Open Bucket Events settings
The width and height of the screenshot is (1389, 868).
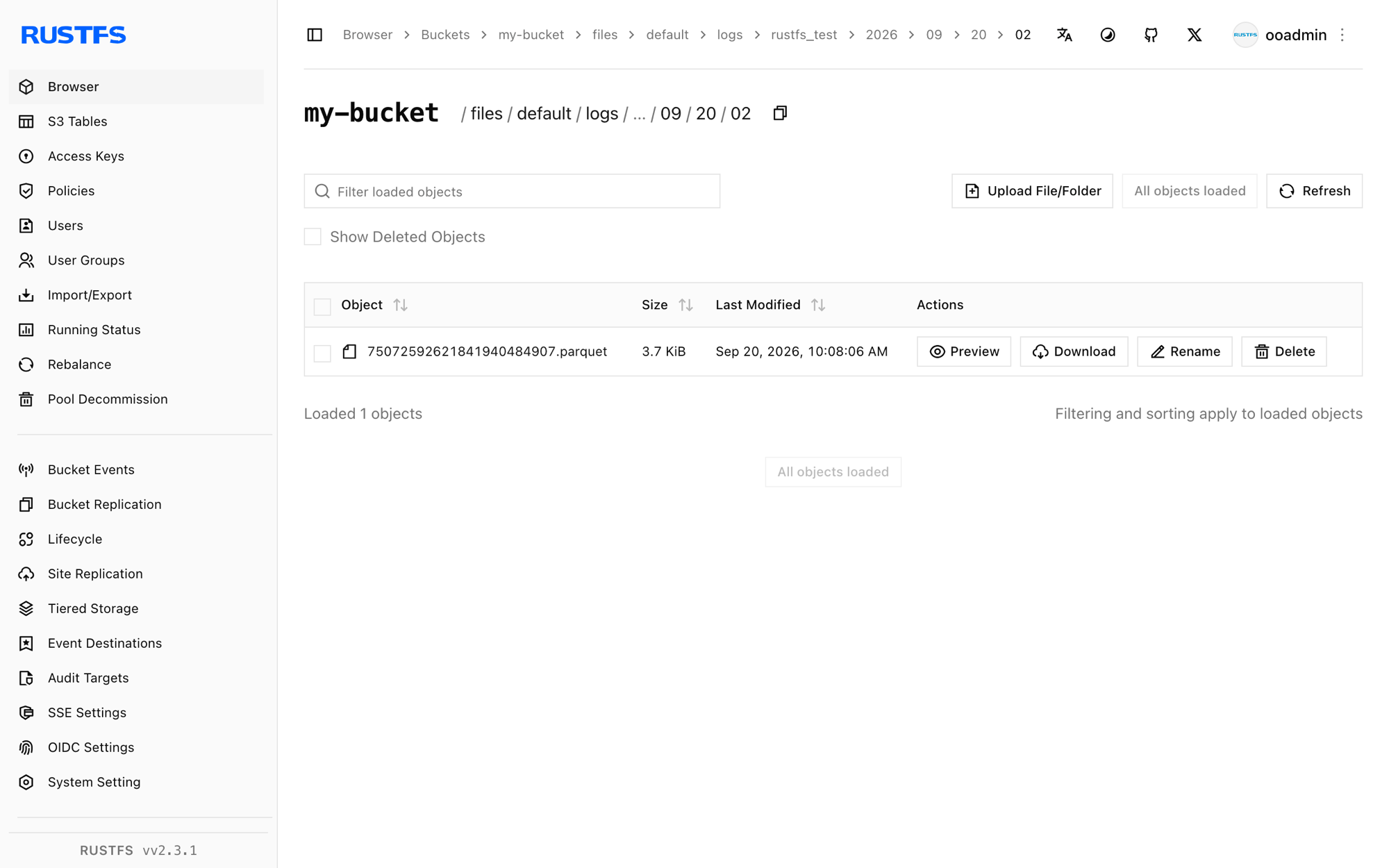[136, 469]
